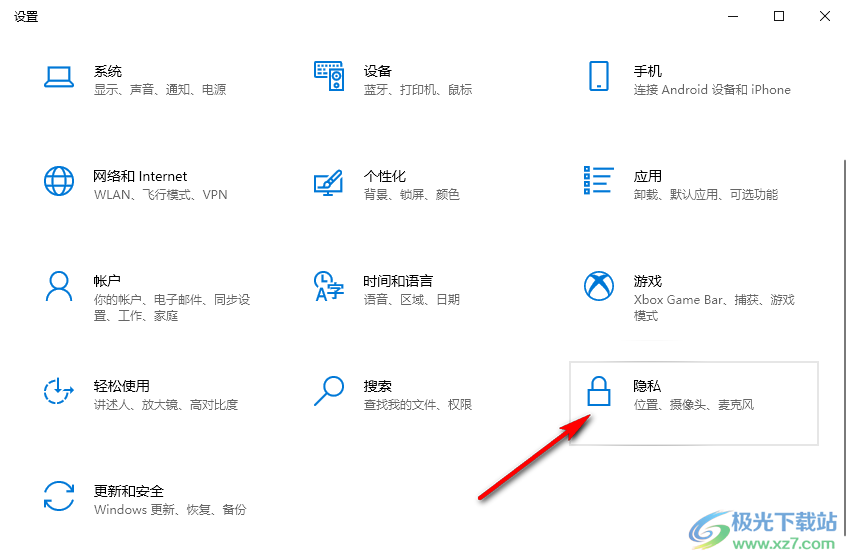Click the 隐私 padlock icon
The height and width of the screenshot is (560, 848).
click(x=599, y=391)
